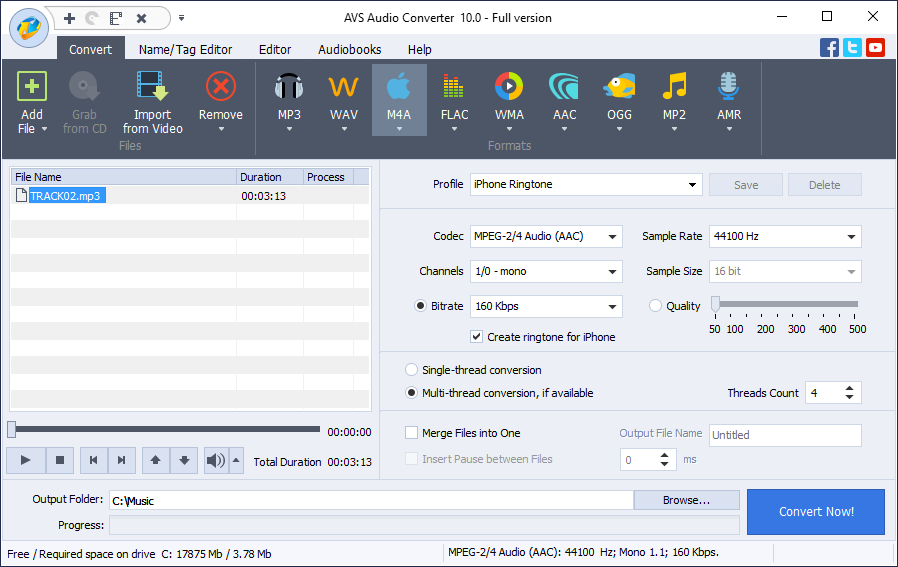Viewport: 898px width, 567px height.
Task: Move the selected file up in list
Action: click(x=155, y=460)
